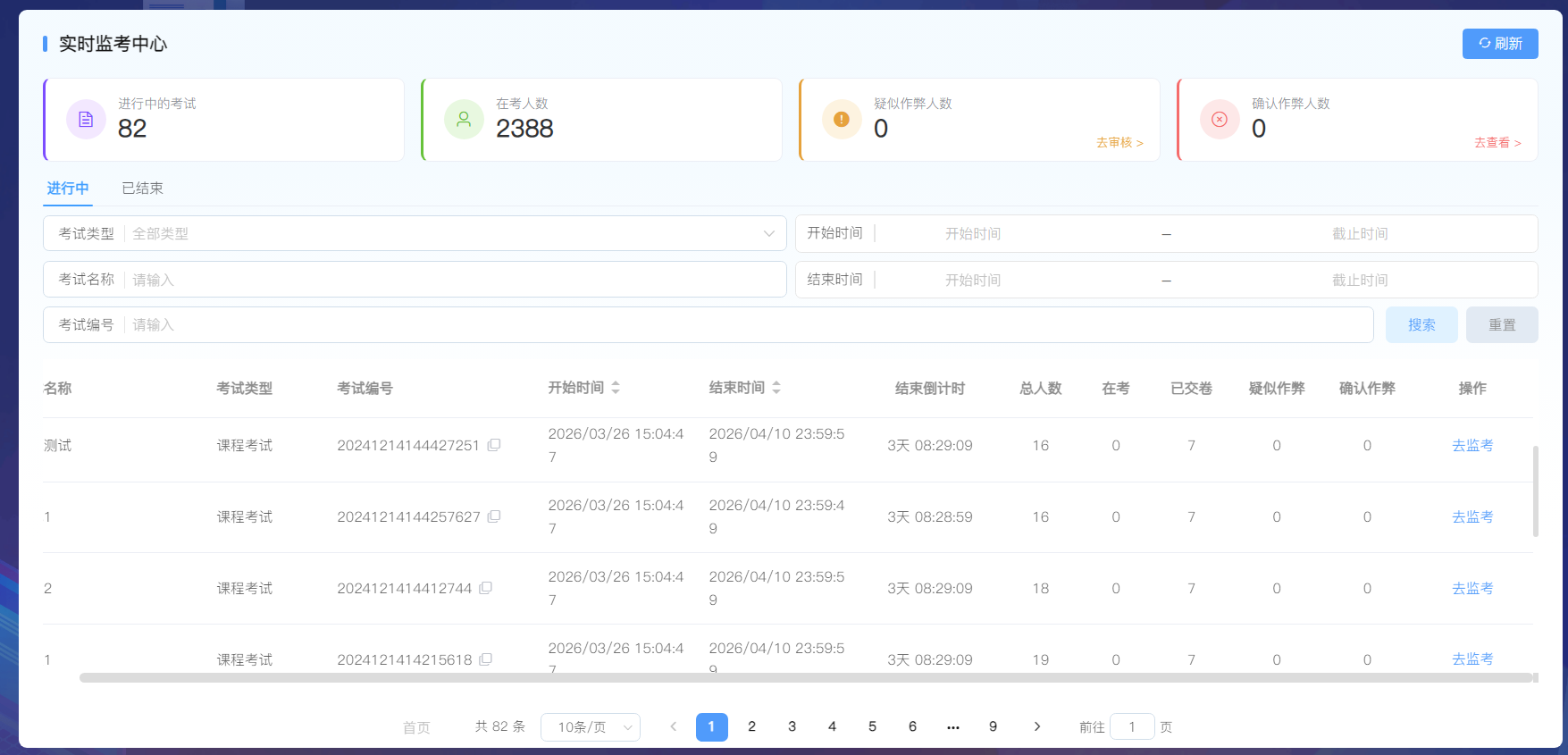Click the 测试 exam name cell
This screenshot has width=1568, height=755.
(x=58, y=445)
